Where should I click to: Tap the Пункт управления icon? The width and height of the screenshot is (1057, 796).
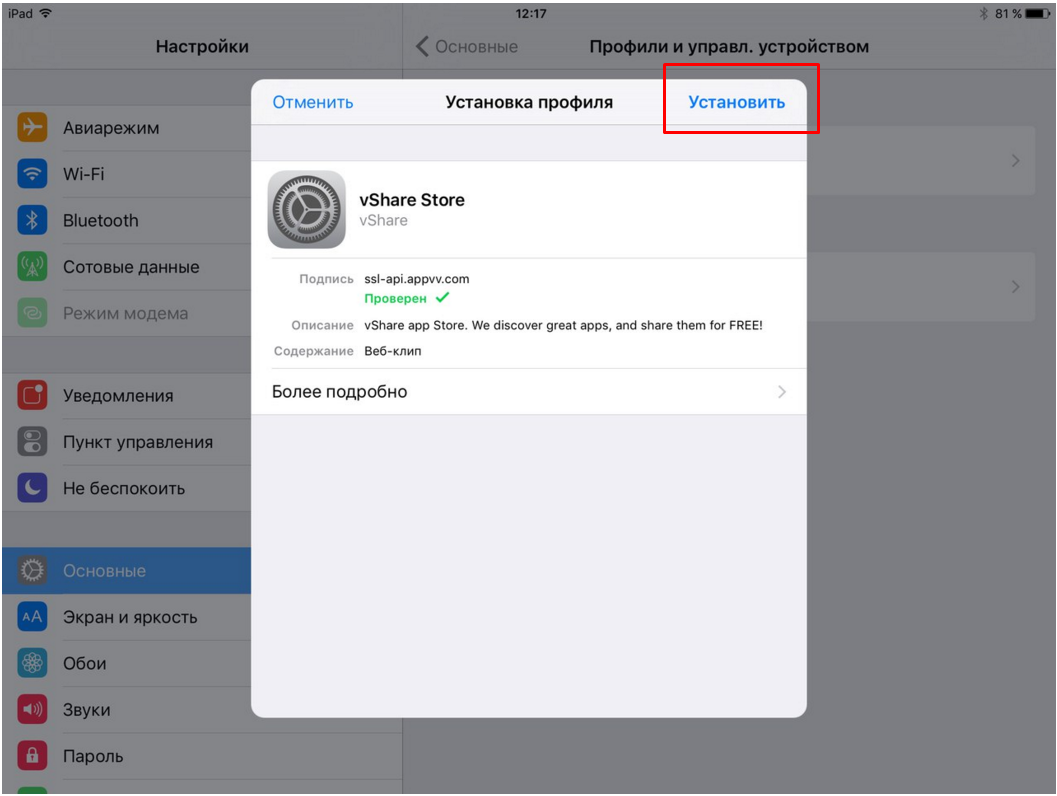tap(32, 442)
